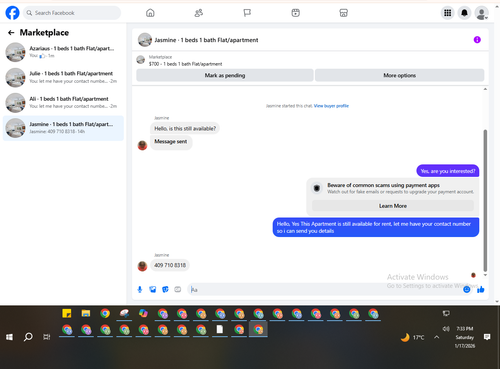
Task: Click 'Hello, is this still available?' message
Action: coord(185,128)
